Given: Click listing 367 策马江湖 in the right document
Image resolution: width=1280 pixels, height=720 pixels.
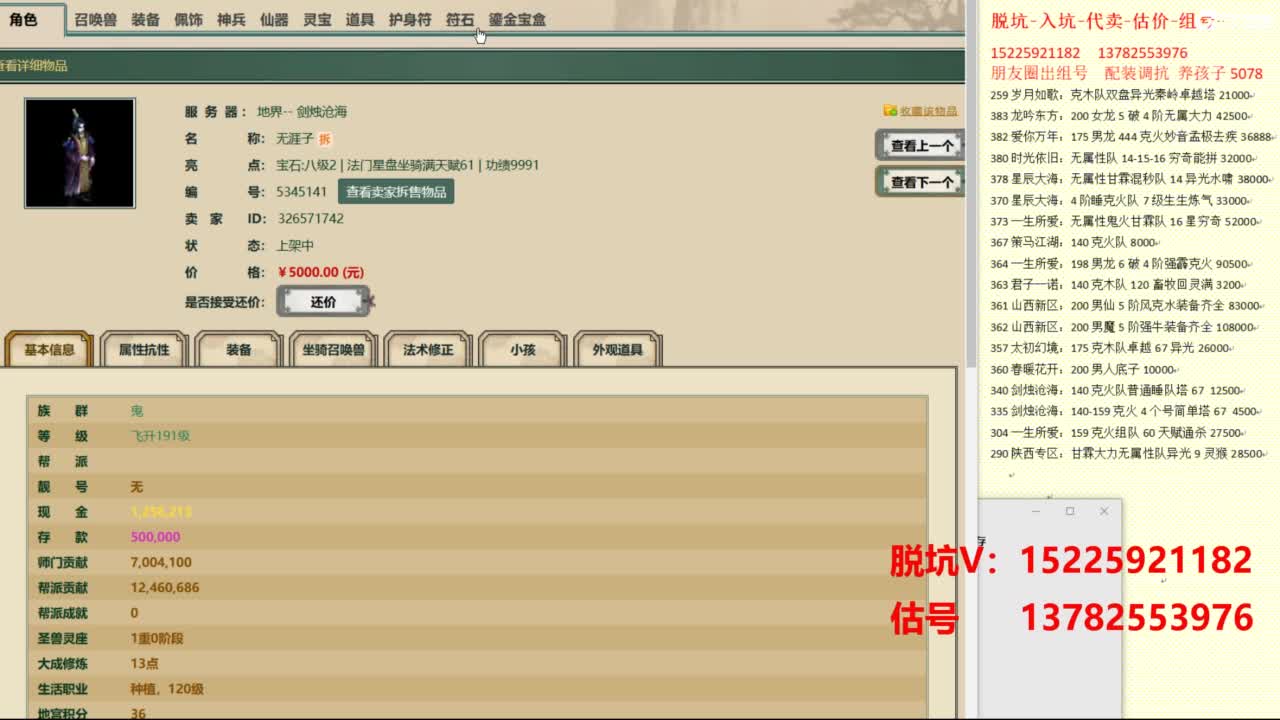Looking at the screenshot, I should (x=1074, y=243).
